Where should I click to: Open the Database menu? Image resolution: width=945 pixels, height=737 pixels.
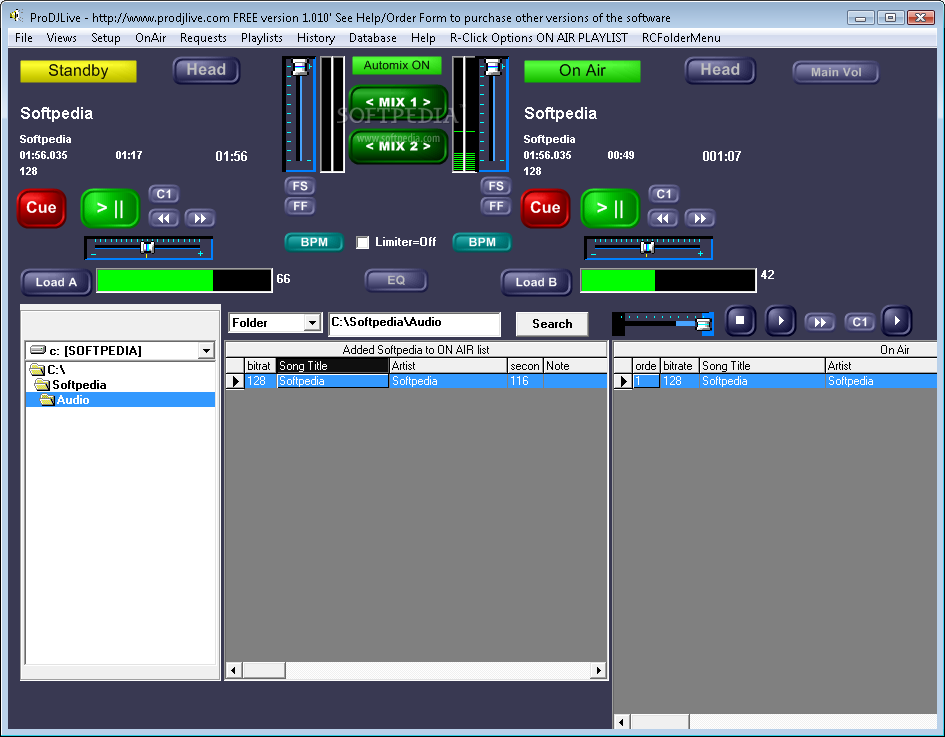(x=372, y=38)
